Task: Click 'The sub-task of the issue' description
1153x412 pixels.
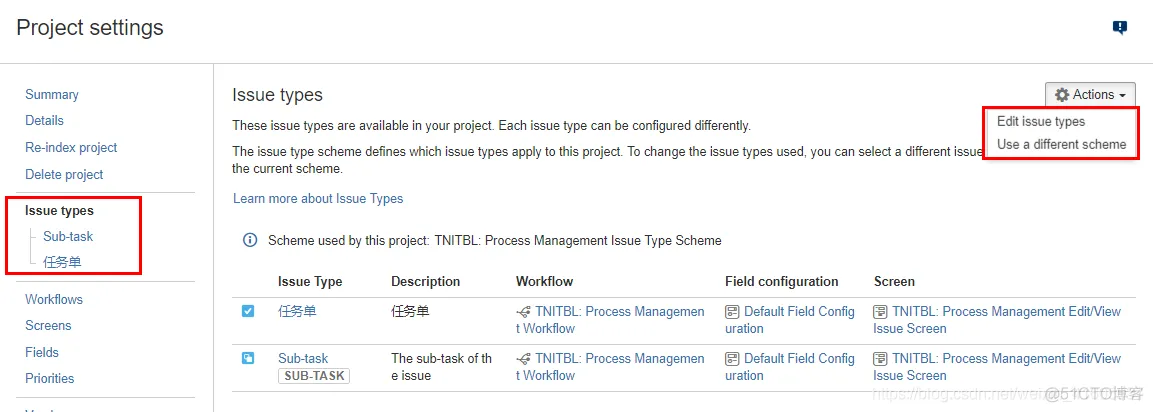Action: (442, 367)
